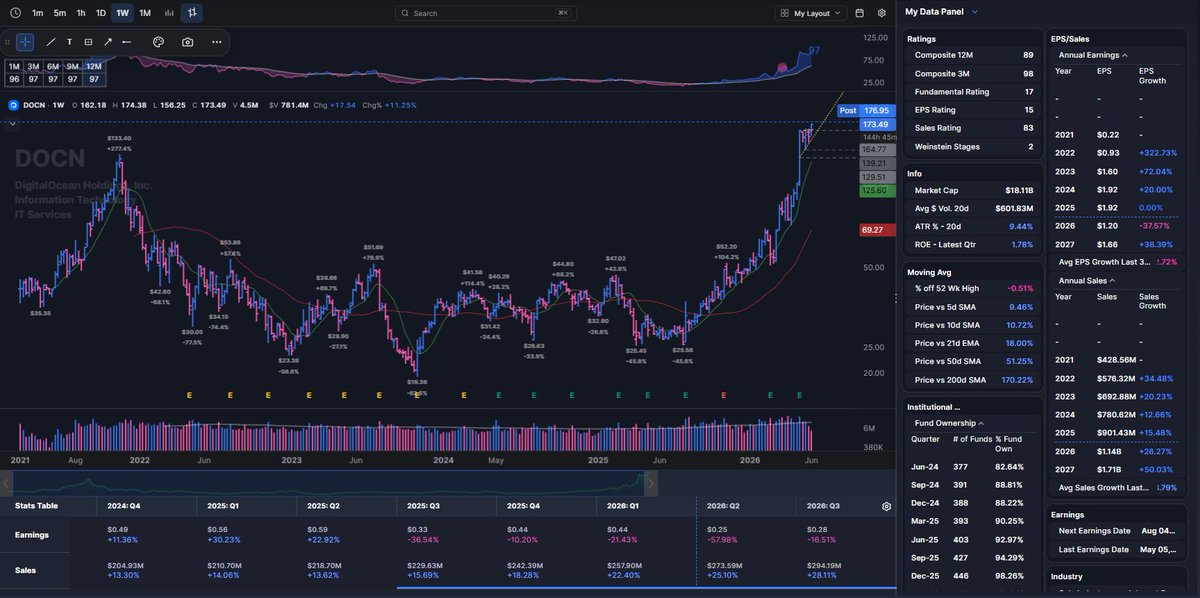Screen dimensions: 1200x598
Task: Click the Price vs 200d SMA row
Action: (973, 380)
